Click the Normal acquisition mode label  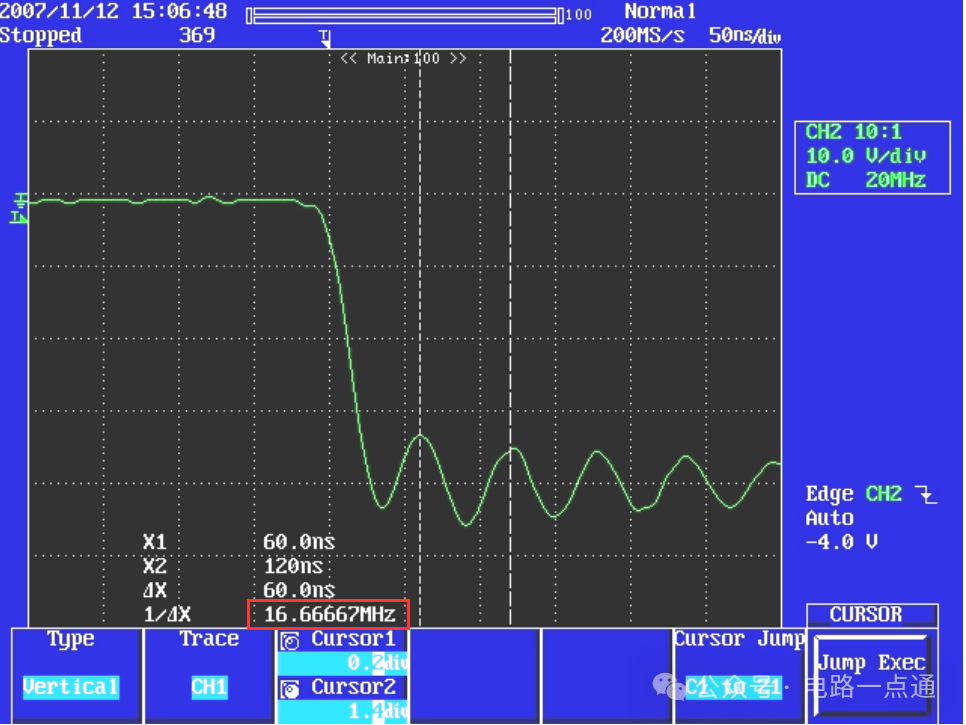pyautogui.click(x=660, y=11)
